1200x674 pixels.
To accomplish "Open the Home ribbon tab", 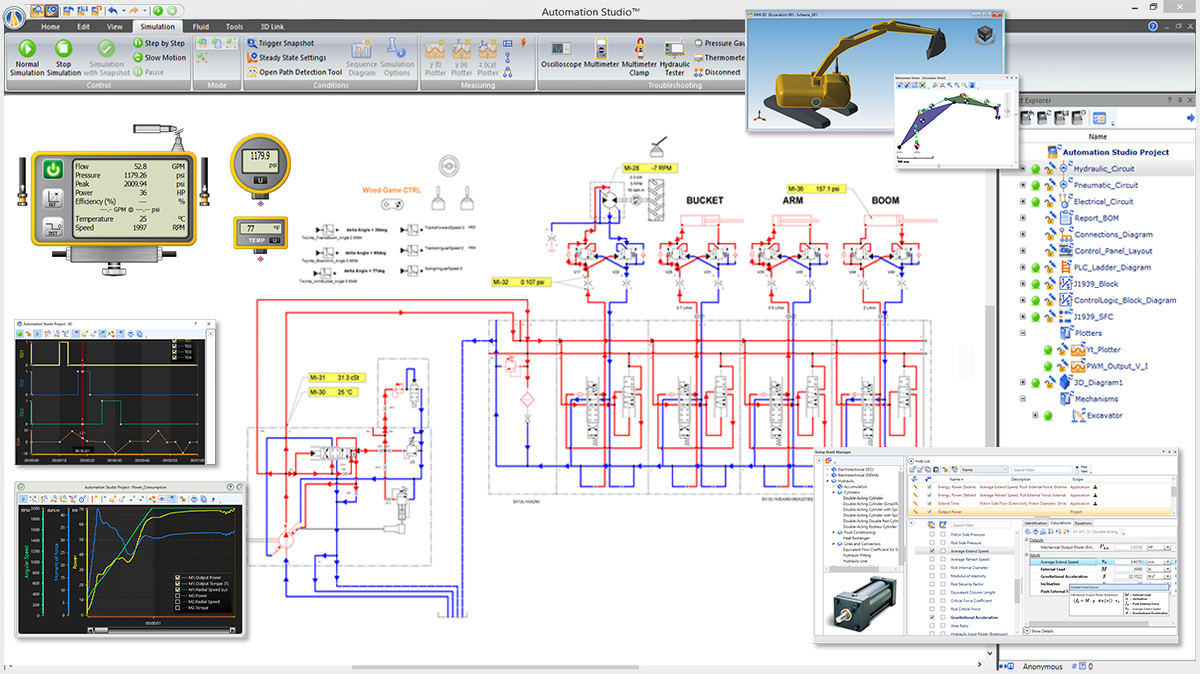I will [50, 27].
